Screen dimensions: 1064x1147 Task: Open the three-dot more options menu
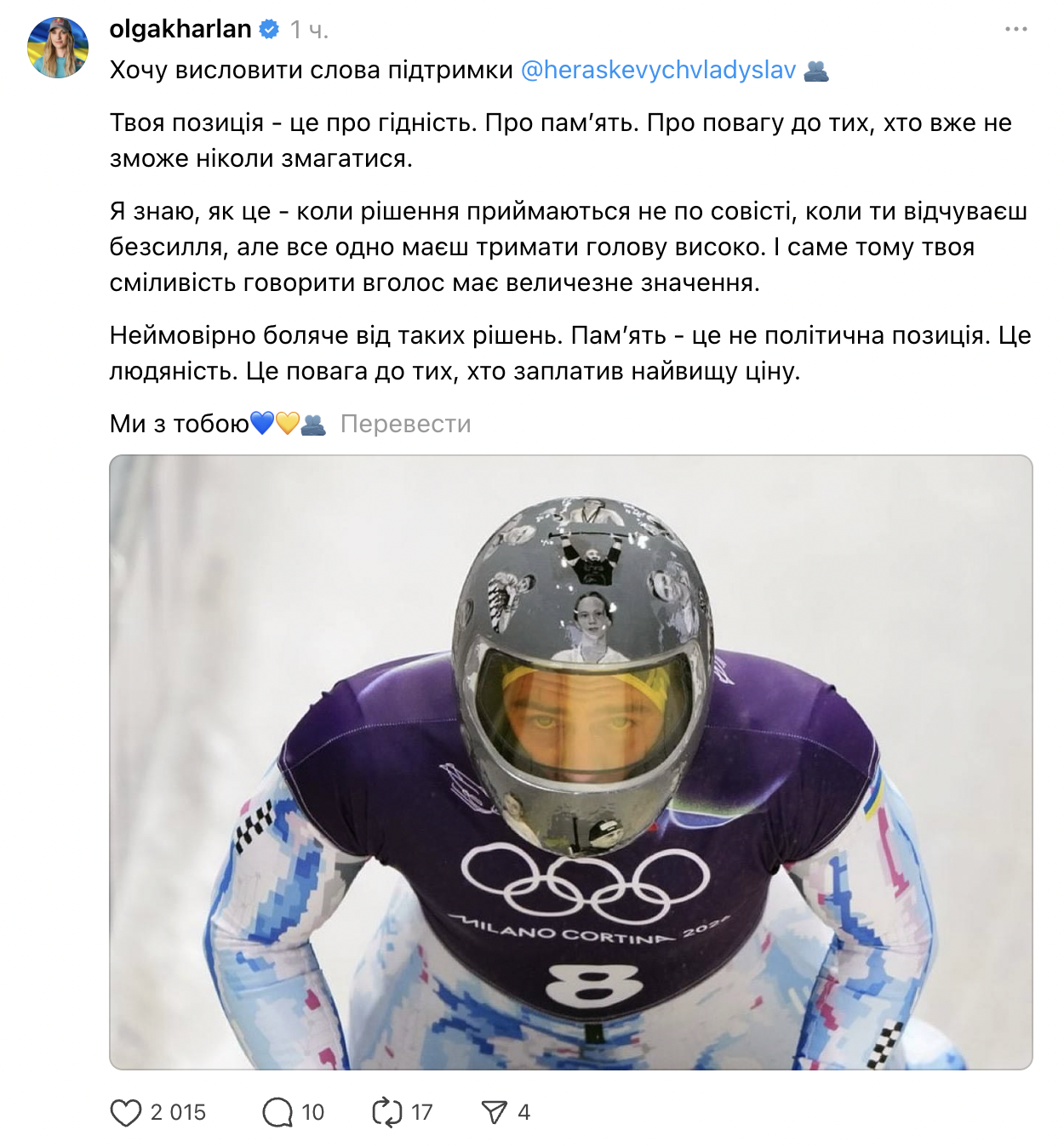[1015, 30]
